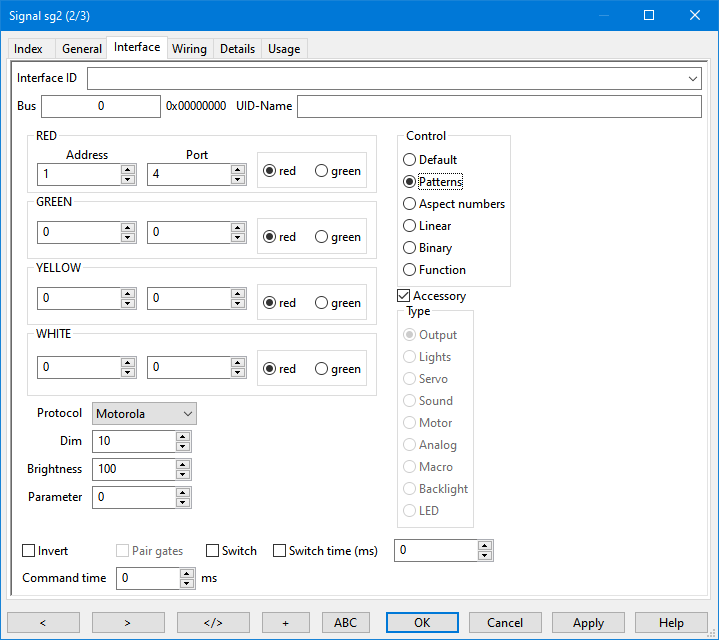Click the '+' button at bottom

tap(286, 622)
